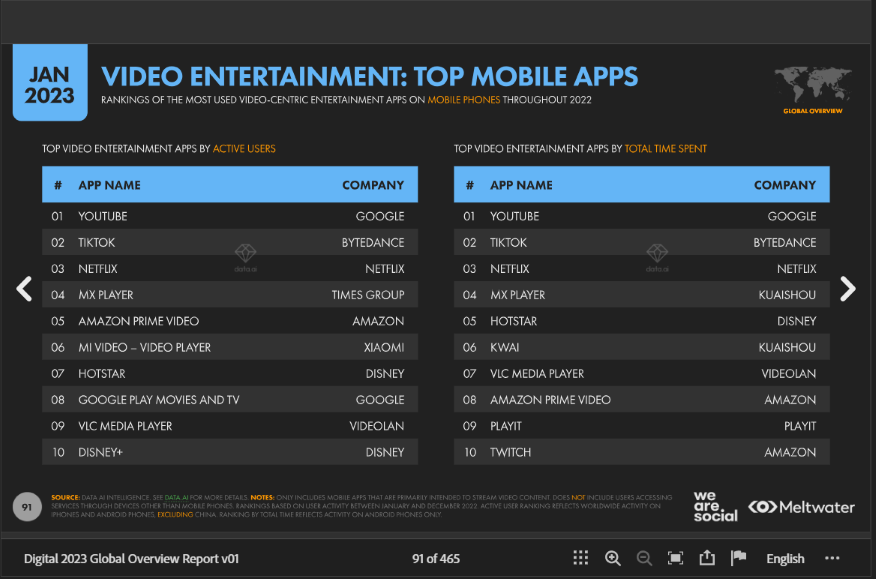
Task: Click the Digital 2023 Global Overview Report title
Action: (x=131, y=558)
